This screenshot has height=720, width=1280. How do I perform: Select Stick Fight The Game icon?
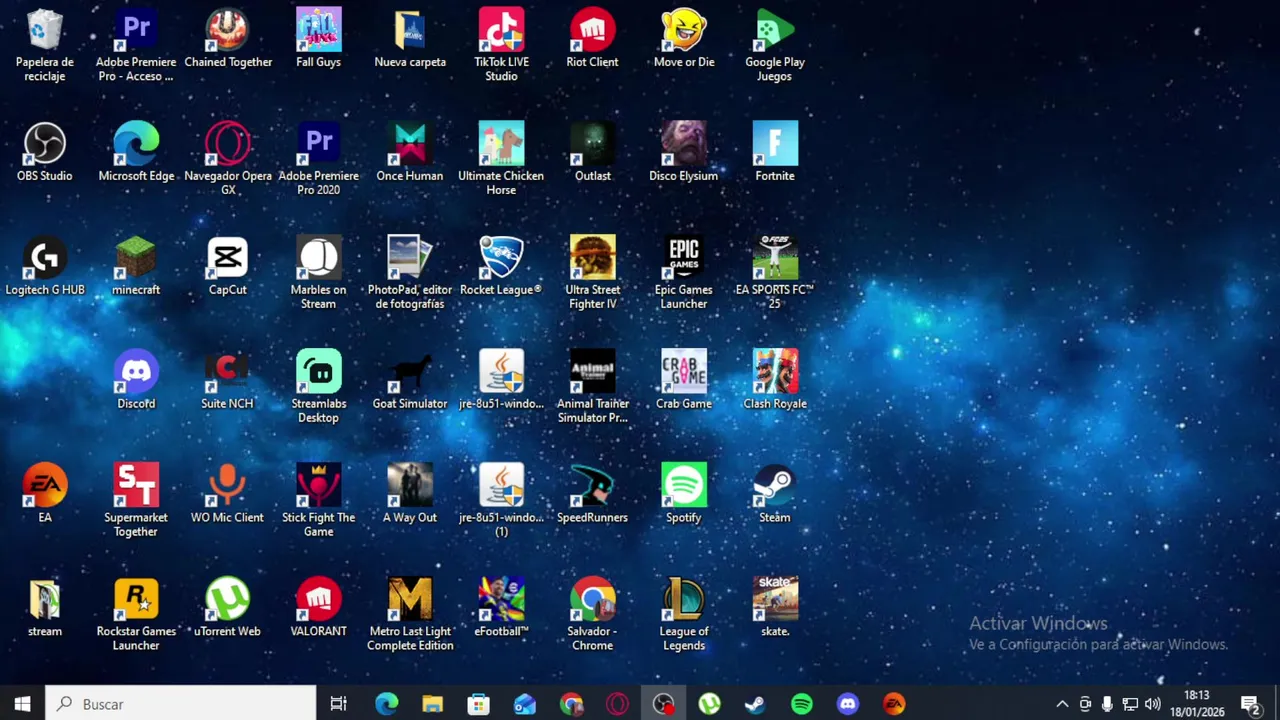tap(318, 501)
